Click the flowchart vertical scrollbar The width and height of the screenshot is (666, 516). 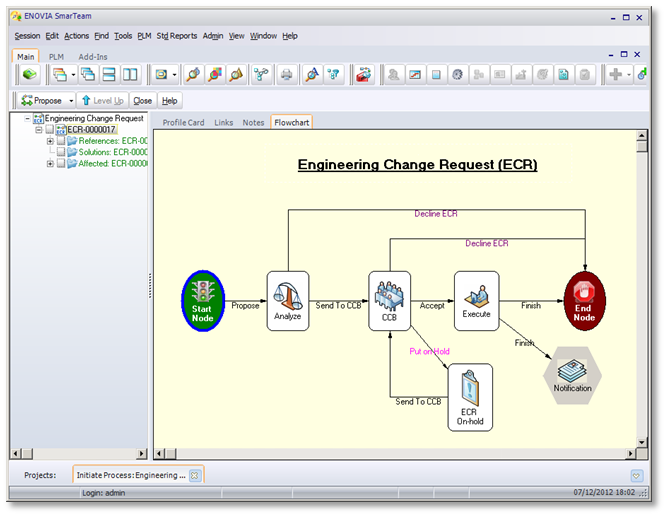[641, 290]
